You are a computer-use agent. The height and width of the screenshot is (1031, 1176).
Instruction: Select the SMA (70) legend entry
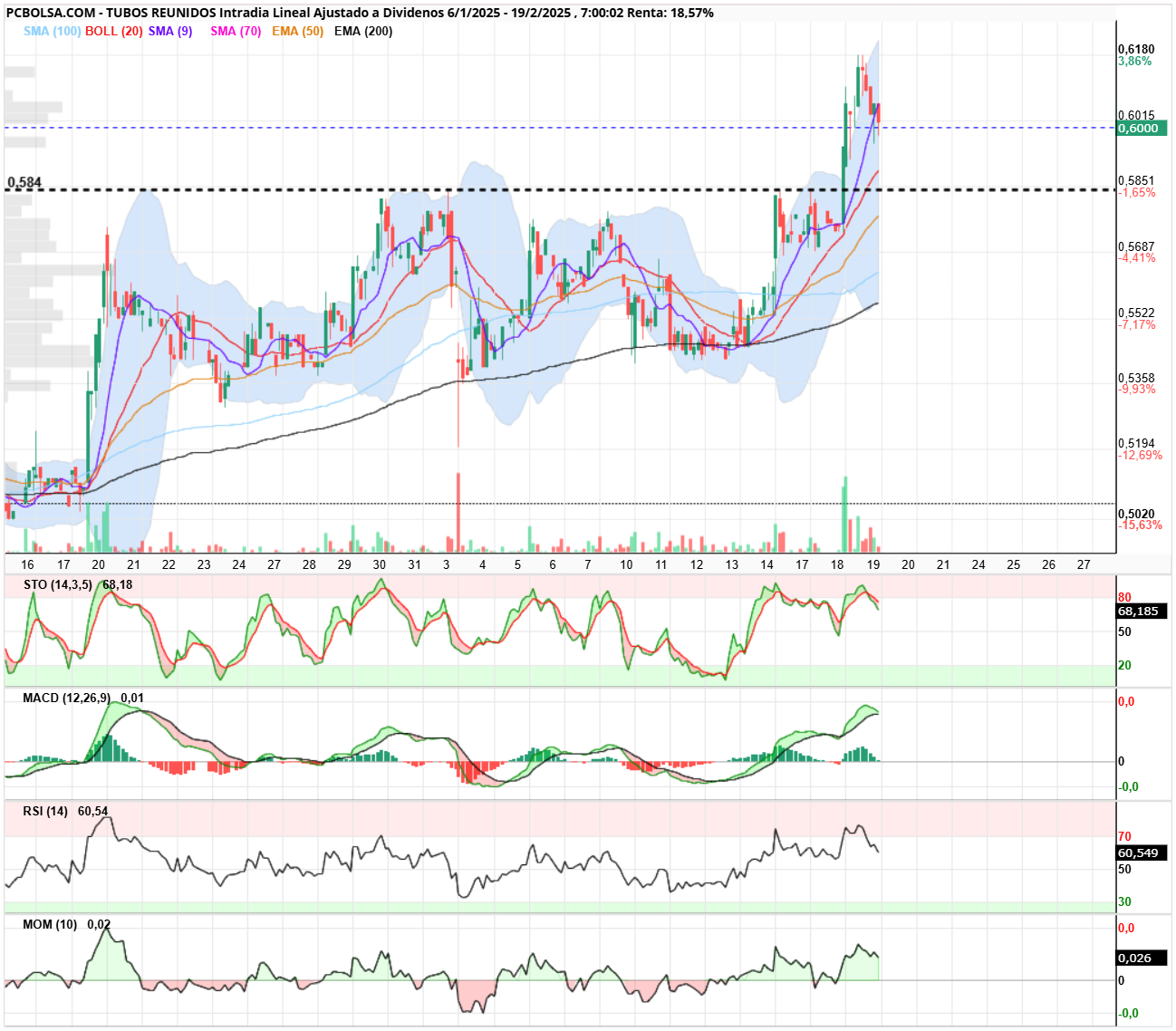[x=236, y=31]
